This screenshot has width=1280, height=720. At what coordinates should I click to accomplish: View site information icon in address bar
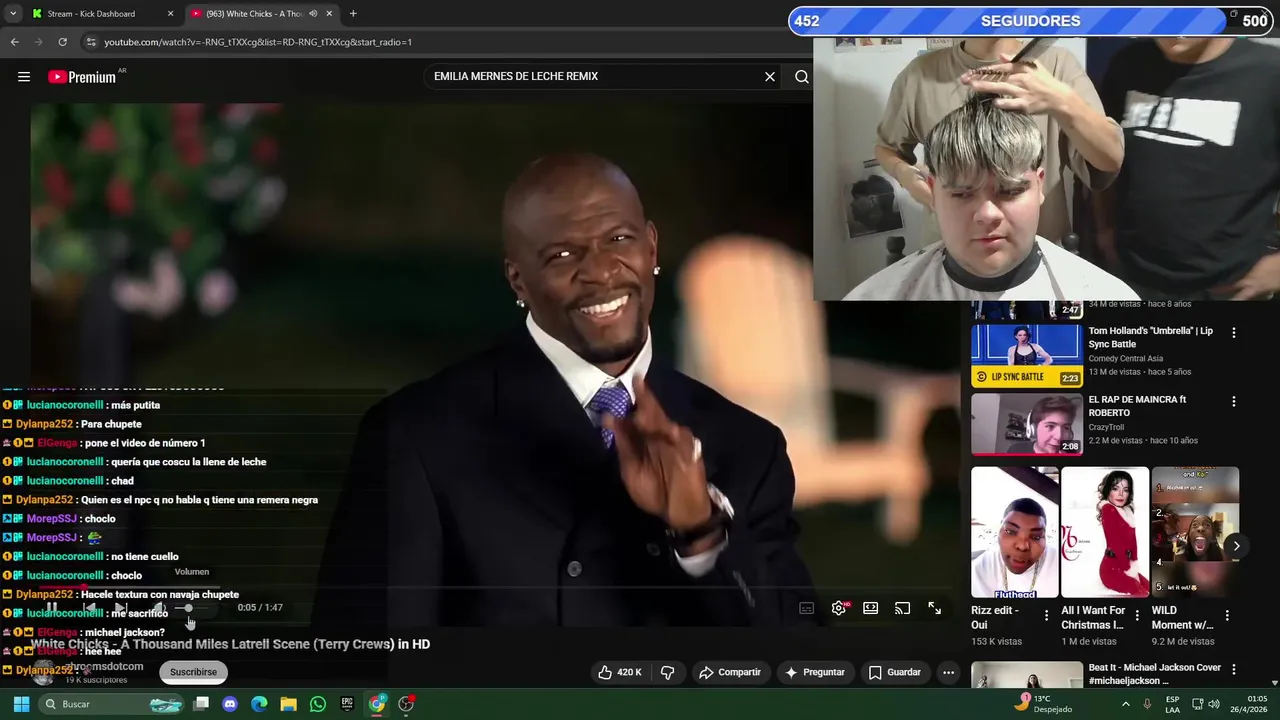(x=91, y=42)
